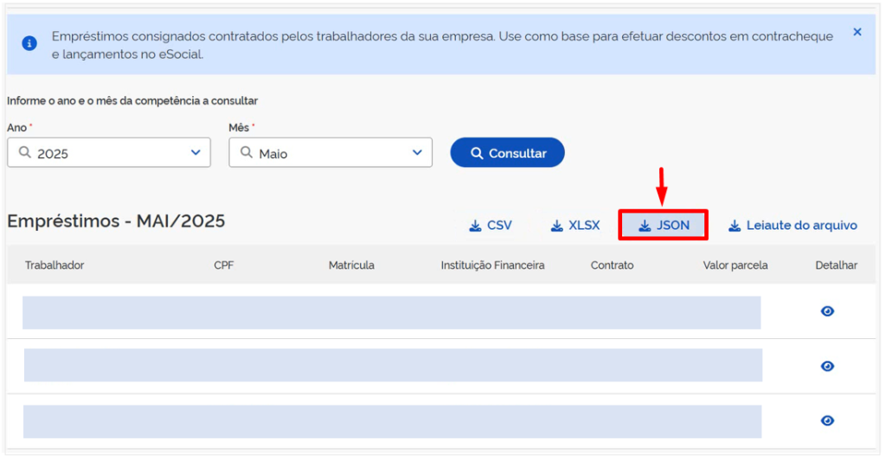View details of the second loan row
This screenshot has width=886, height=460.
(827, 366)
